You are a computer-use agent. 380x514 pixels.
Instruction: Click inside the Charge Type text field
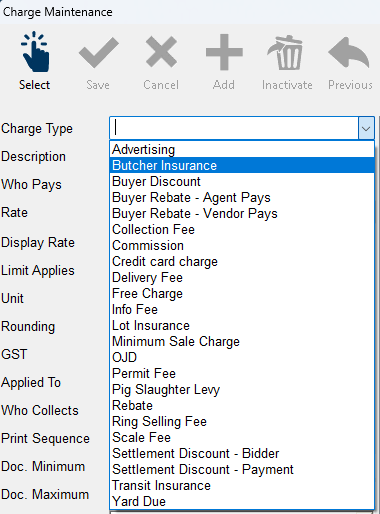point(234,128)
